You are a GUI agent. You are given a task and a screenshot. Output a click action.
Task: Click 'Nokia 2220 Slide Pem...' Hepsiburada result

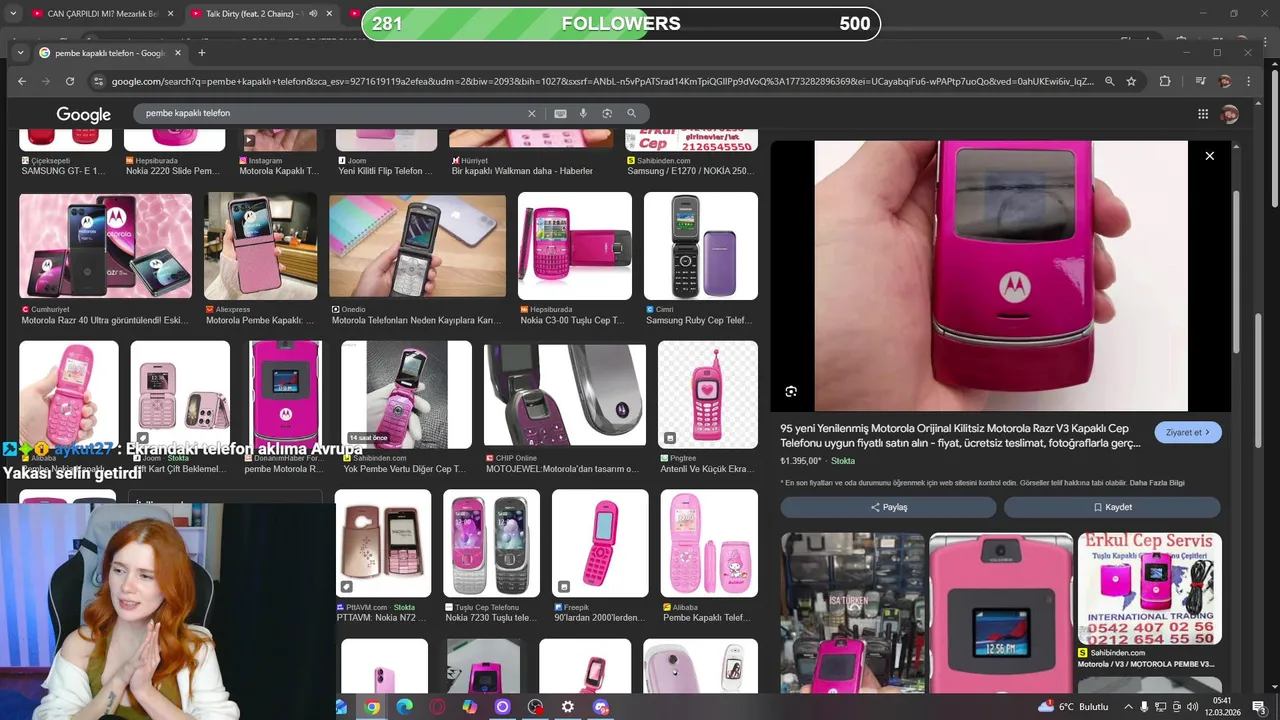pyautogui.click(x=173, y=171)
